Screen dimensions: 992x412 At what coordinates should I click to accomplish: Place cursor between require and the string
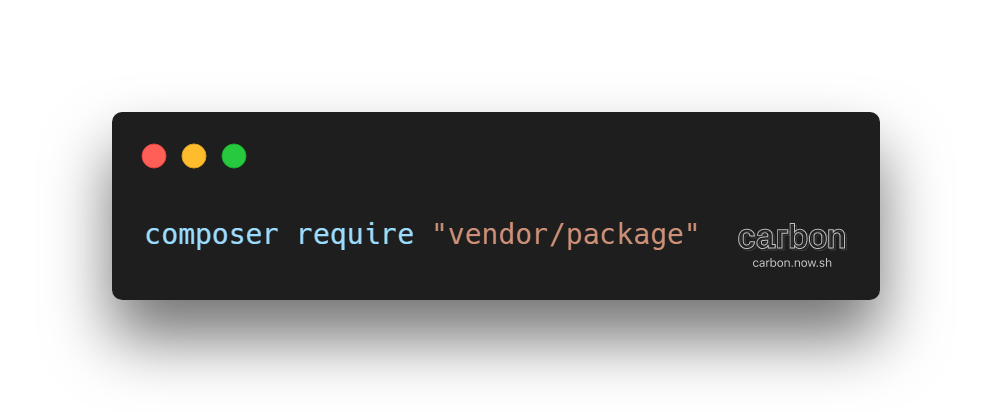(423, 235)
